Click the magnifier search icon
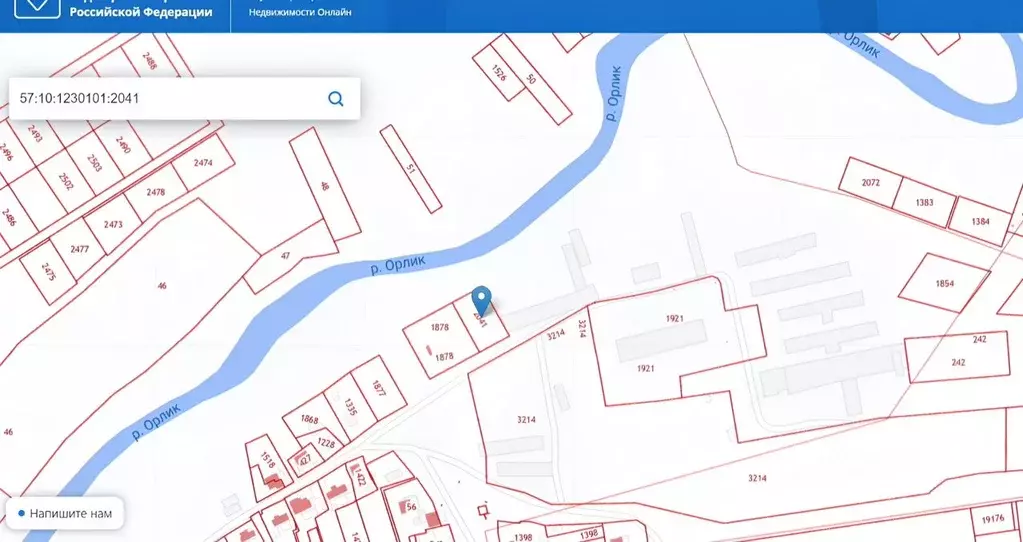 click(335, 98)
